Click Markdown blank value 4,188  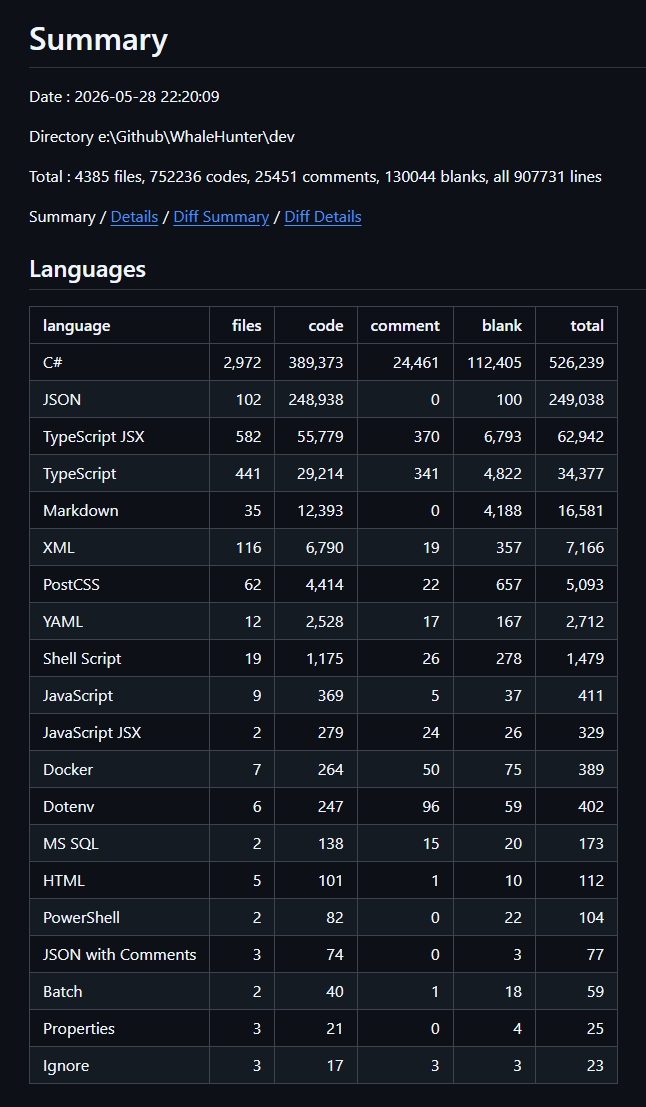click(x=503, y=510)
